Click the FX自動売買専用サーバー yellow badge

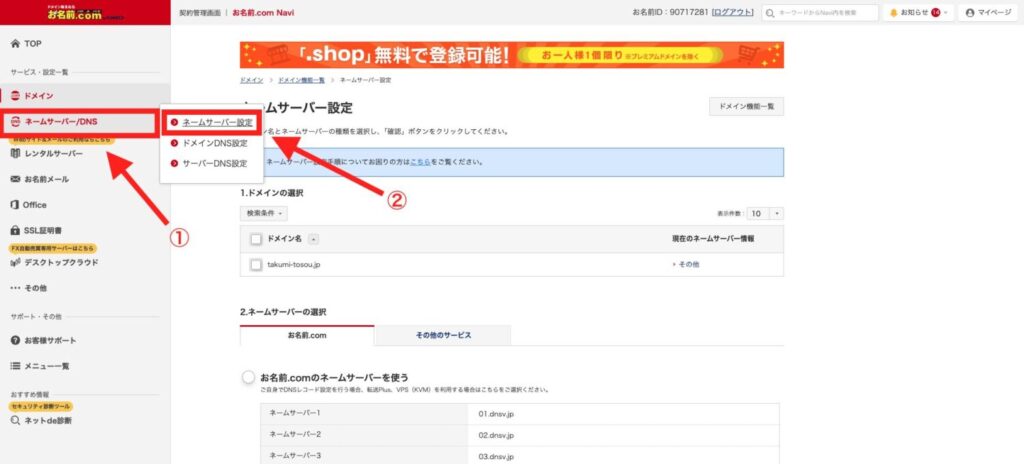53,248
